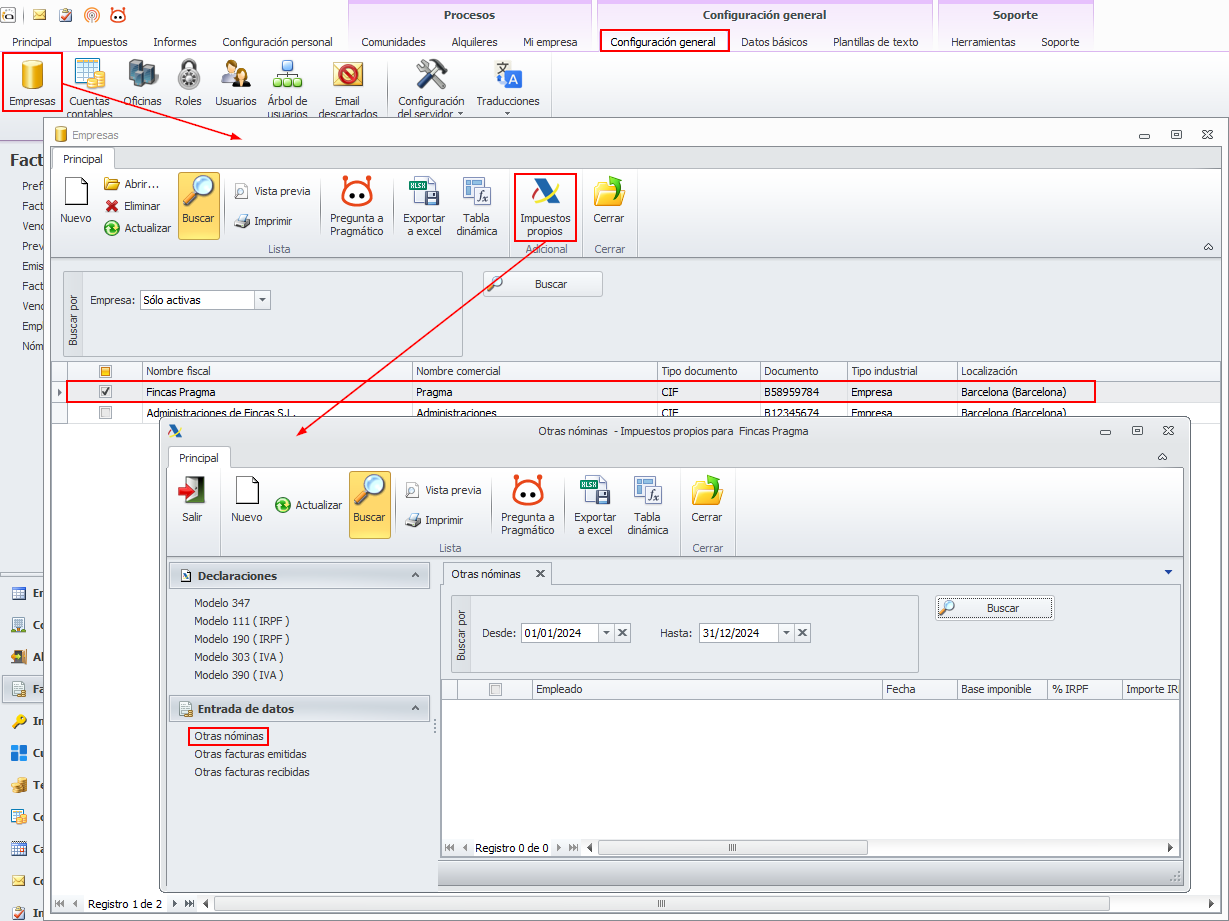The height and width of the screenshot is (921, 1229).
Task: Click Tabla dinámica in Impuestos propios window
Action: (647, 506)
